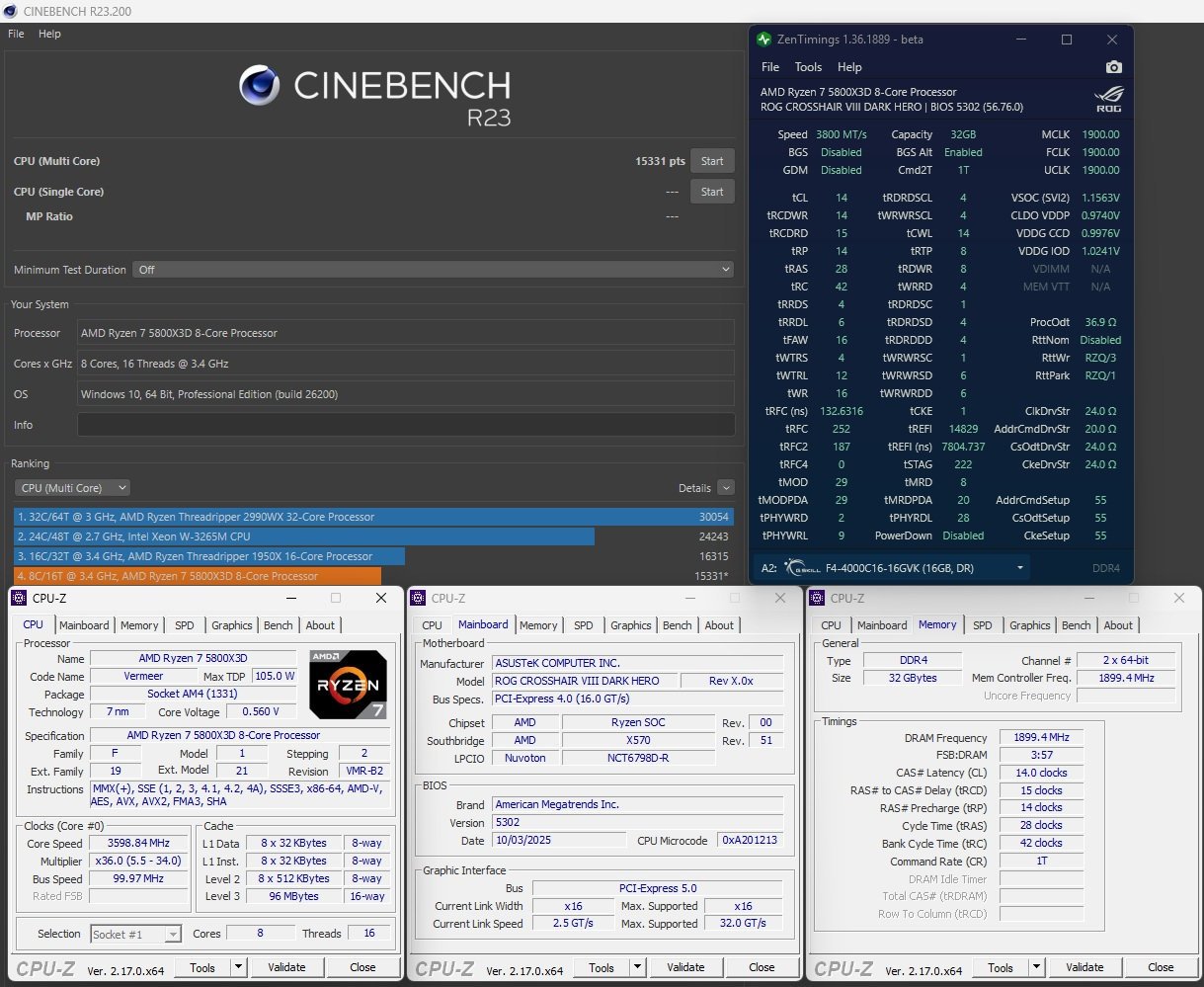This screenshot has height=987, width=1204.
Task: Click the tRFC (ns) 132.6316 value
Action: click(x=842, y=411)
